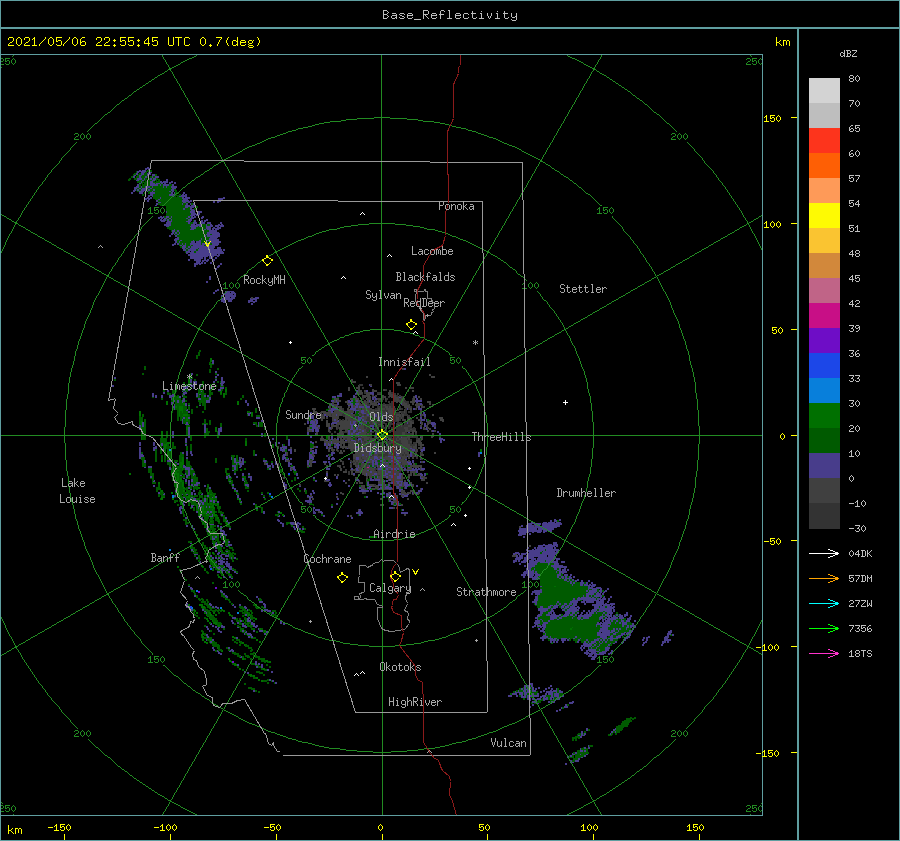This screenshot has width=900, height=841.
Task: Select the yellow diamond marker below RedDeer
Action: [x=411, y=325]
